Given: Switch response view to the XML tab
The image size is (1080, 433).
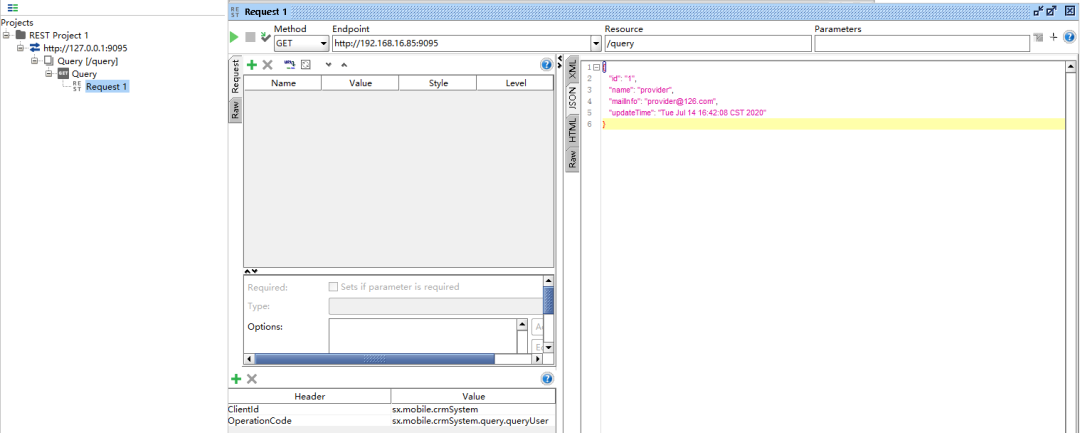Looking at the screenshot, I should click(x=572, y=70).
